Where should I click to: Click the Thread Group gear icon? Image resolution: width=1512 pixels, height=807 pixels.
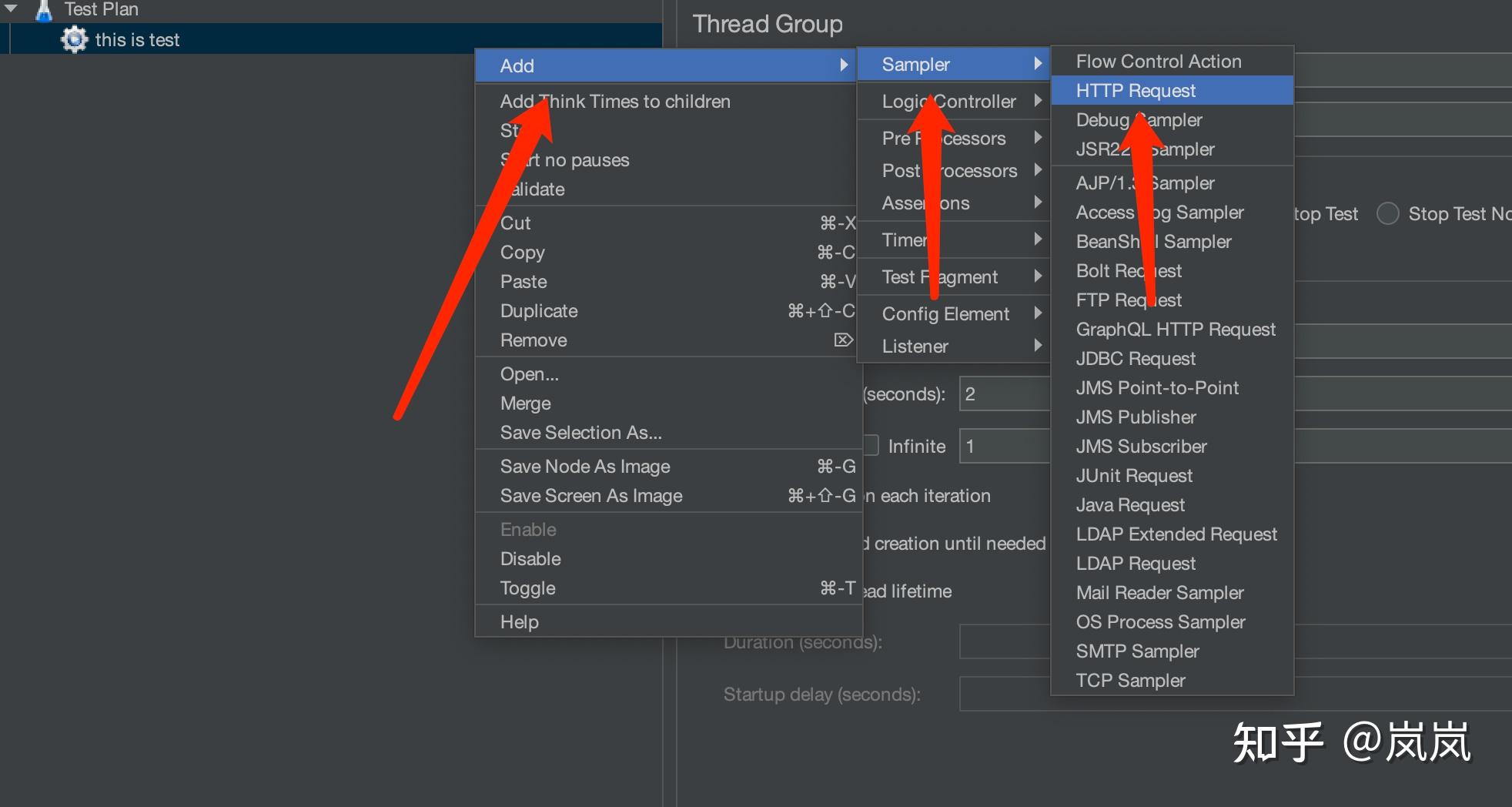click(x=75, y=39)
